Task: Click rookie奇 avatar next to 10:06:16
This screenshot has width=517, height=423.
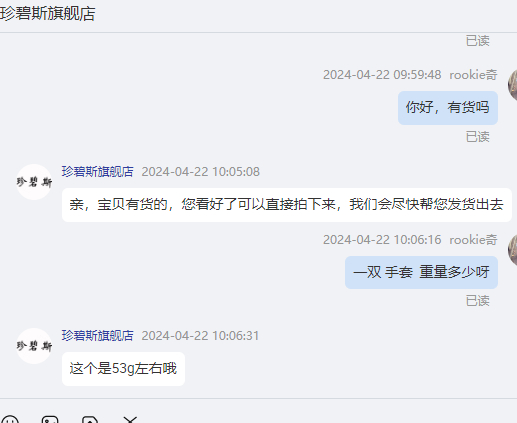Action: (x=512, y=249)
